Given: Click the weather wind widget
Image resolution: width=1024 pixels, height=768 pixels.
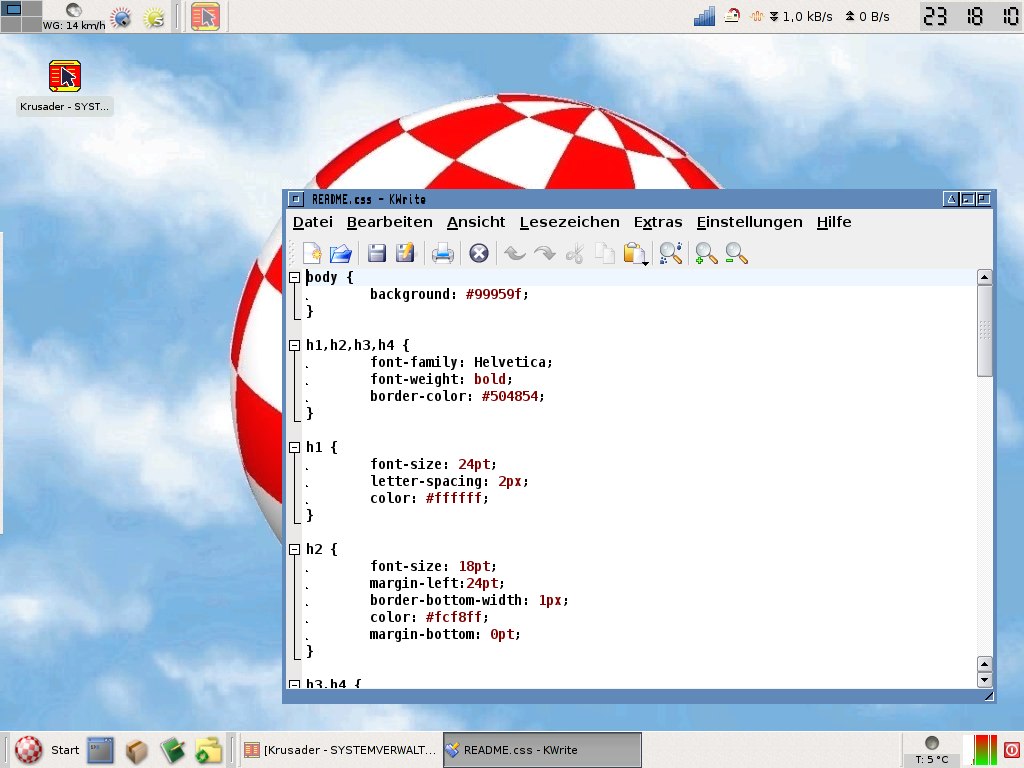Looking at the screenshot, I should (x=74, y=17).
